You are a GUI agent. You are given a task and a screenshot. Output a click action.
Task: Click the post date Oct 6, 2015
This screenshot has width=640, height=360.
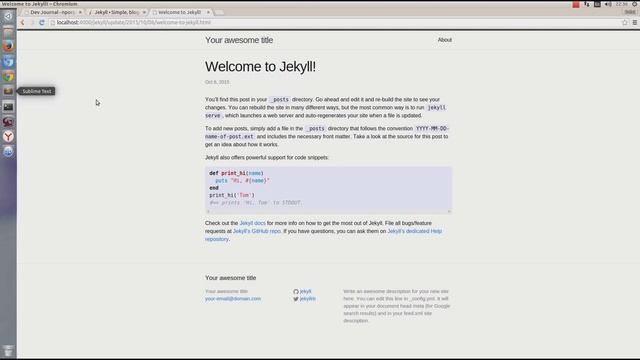click(217, 82)
